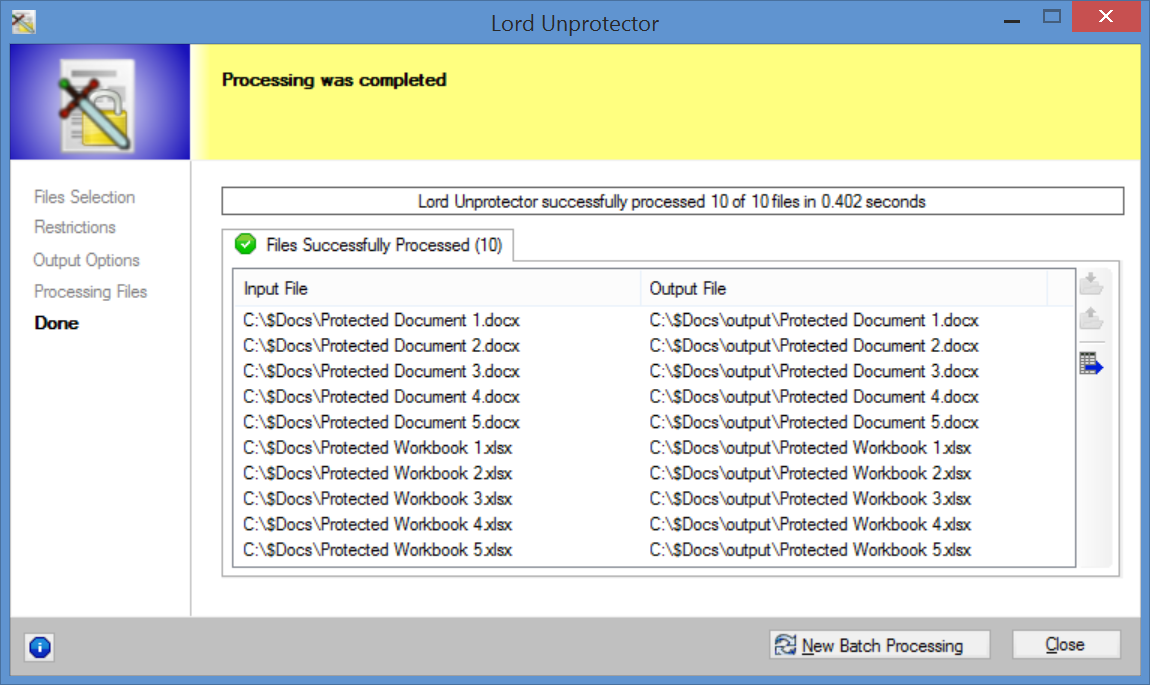Click output path output\Protected Workbook 4.xlsx

(x=810, y=524)
